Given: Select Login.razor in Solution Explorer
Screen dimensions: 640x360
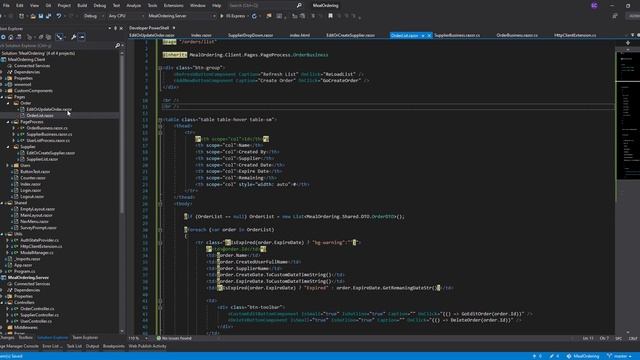Looking at the screenshot, I should click(31, 191).
